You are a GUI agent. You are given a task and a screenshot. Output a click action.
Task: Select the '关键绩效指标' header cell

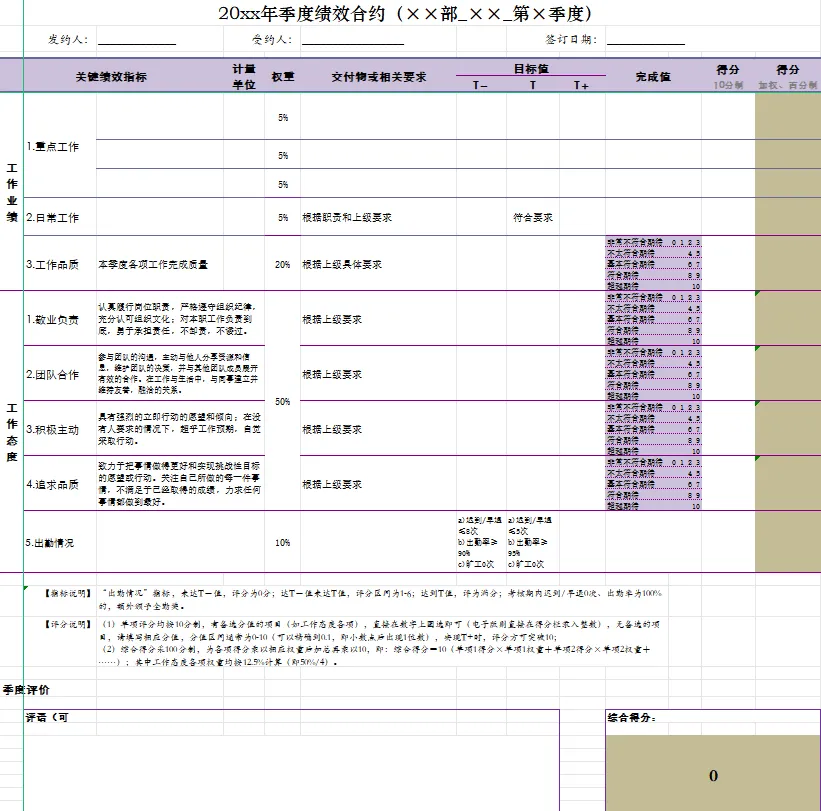pos(111,76)
